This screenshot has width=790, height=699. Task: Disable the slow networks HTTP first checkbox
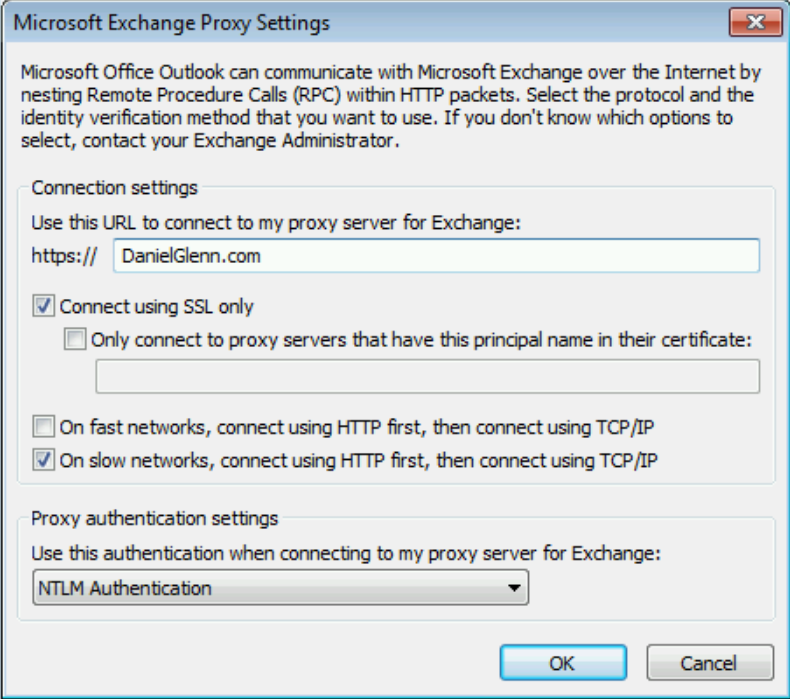click(x=44, y=460)
